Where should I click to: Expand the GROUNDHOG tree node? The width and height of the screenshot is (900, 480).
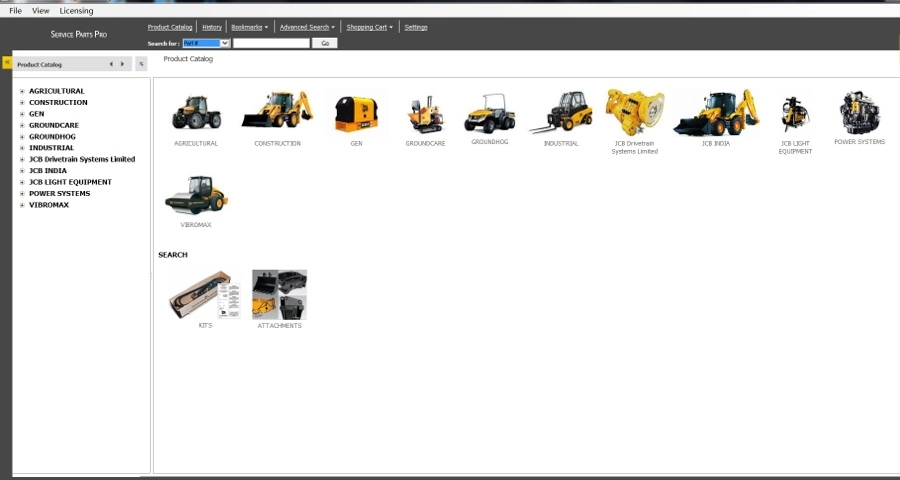[22, 137]
